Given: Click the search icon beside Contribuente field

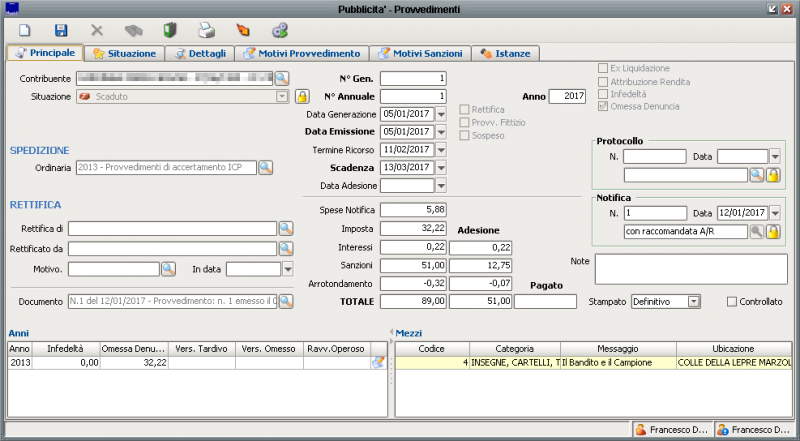Looking at the screenshot, I should (282, 77).
